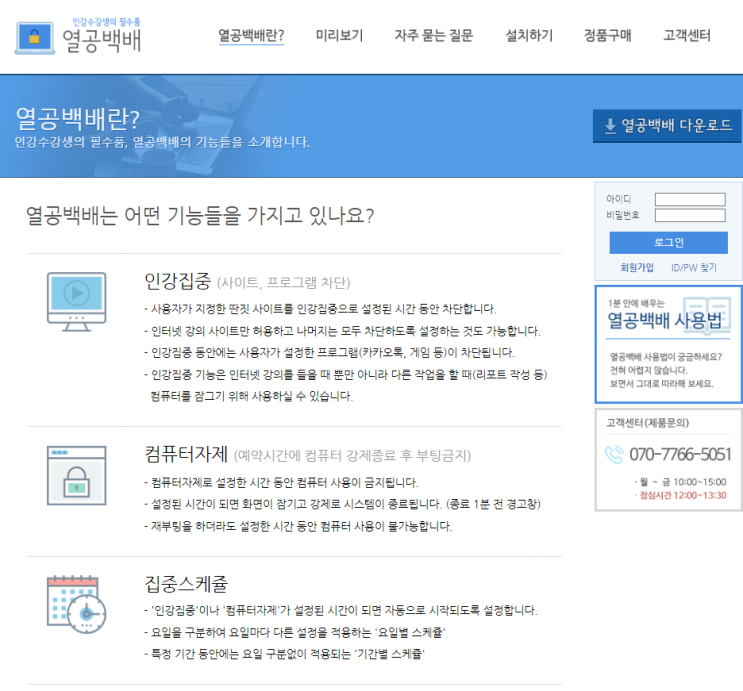Open the 미리보기 menu item
Image resolution: width=743 pixels, height=691 pixels.
click(x=339, y=36)
